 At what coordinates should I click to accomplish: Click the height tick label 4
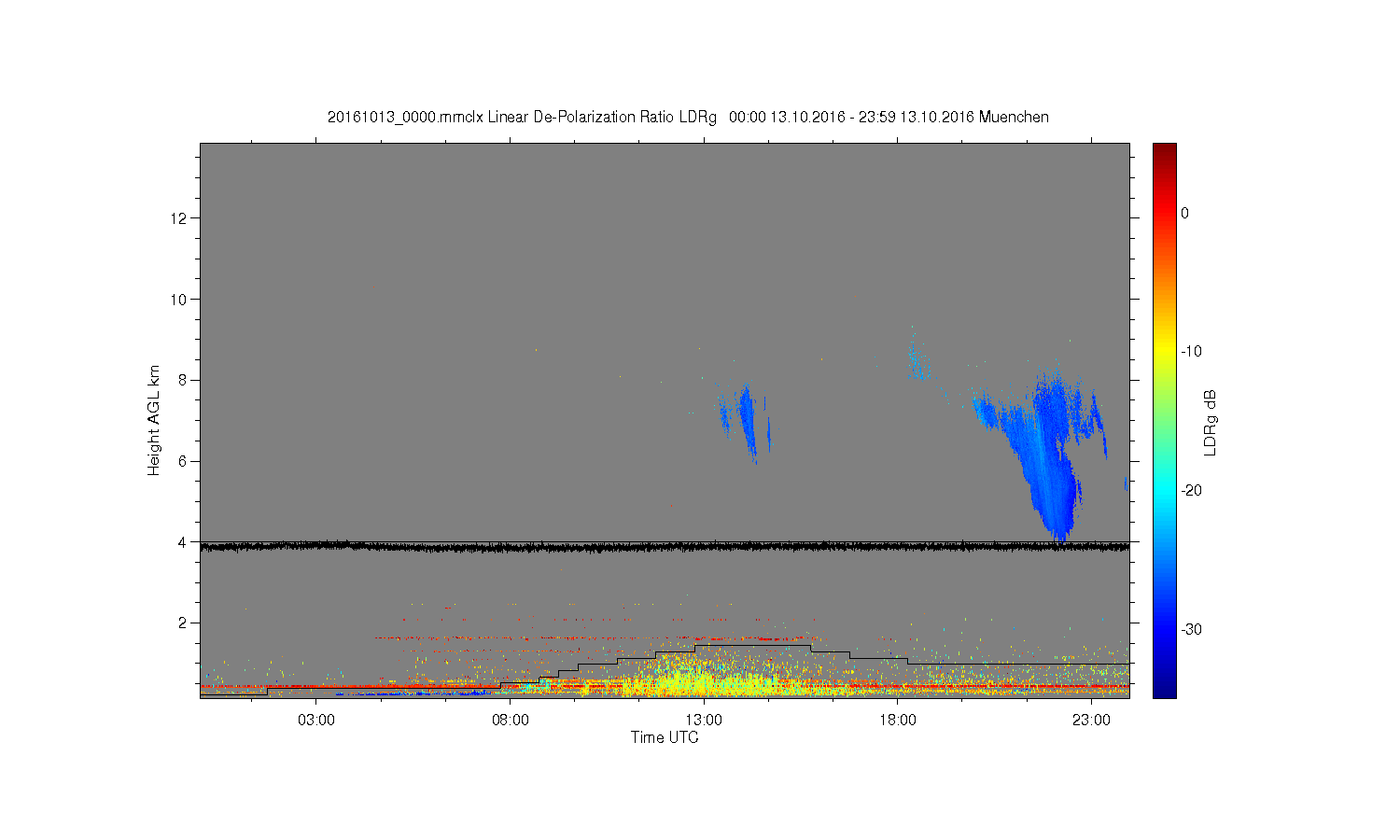(x=183, y=541)
